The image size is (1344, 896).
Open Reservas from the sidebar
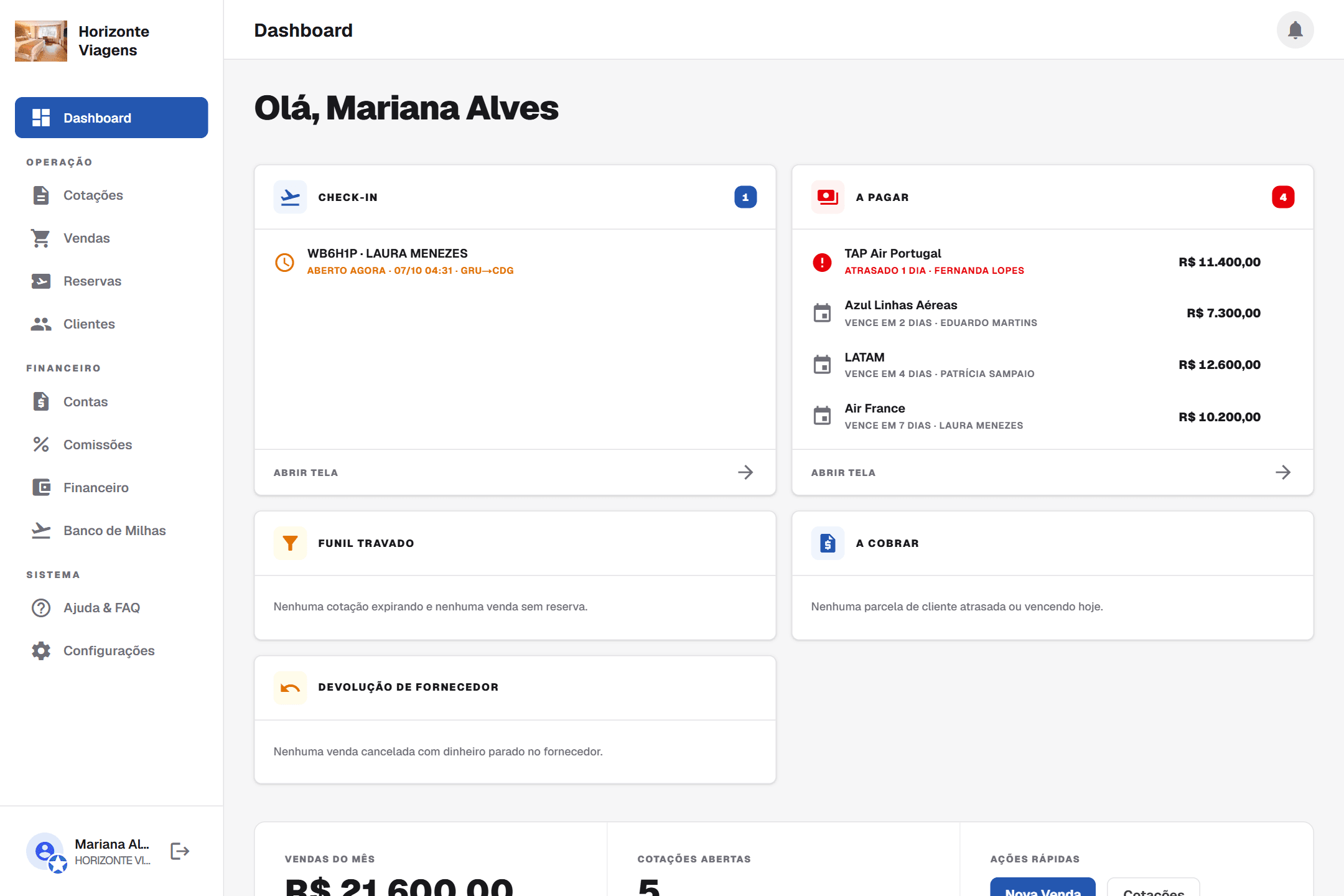111,281
